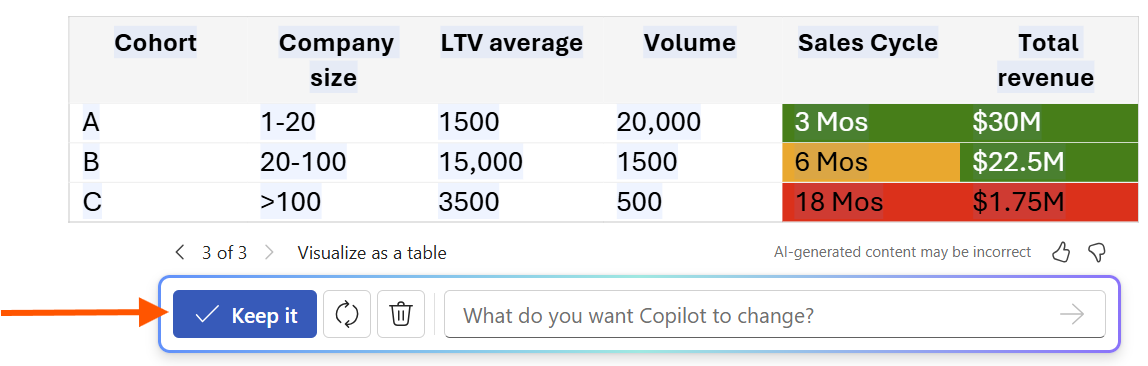The image size is (1148, 366).
Task: Focus the "What do you want Copilot to change?" field
Action: click(x=775, y=315)
